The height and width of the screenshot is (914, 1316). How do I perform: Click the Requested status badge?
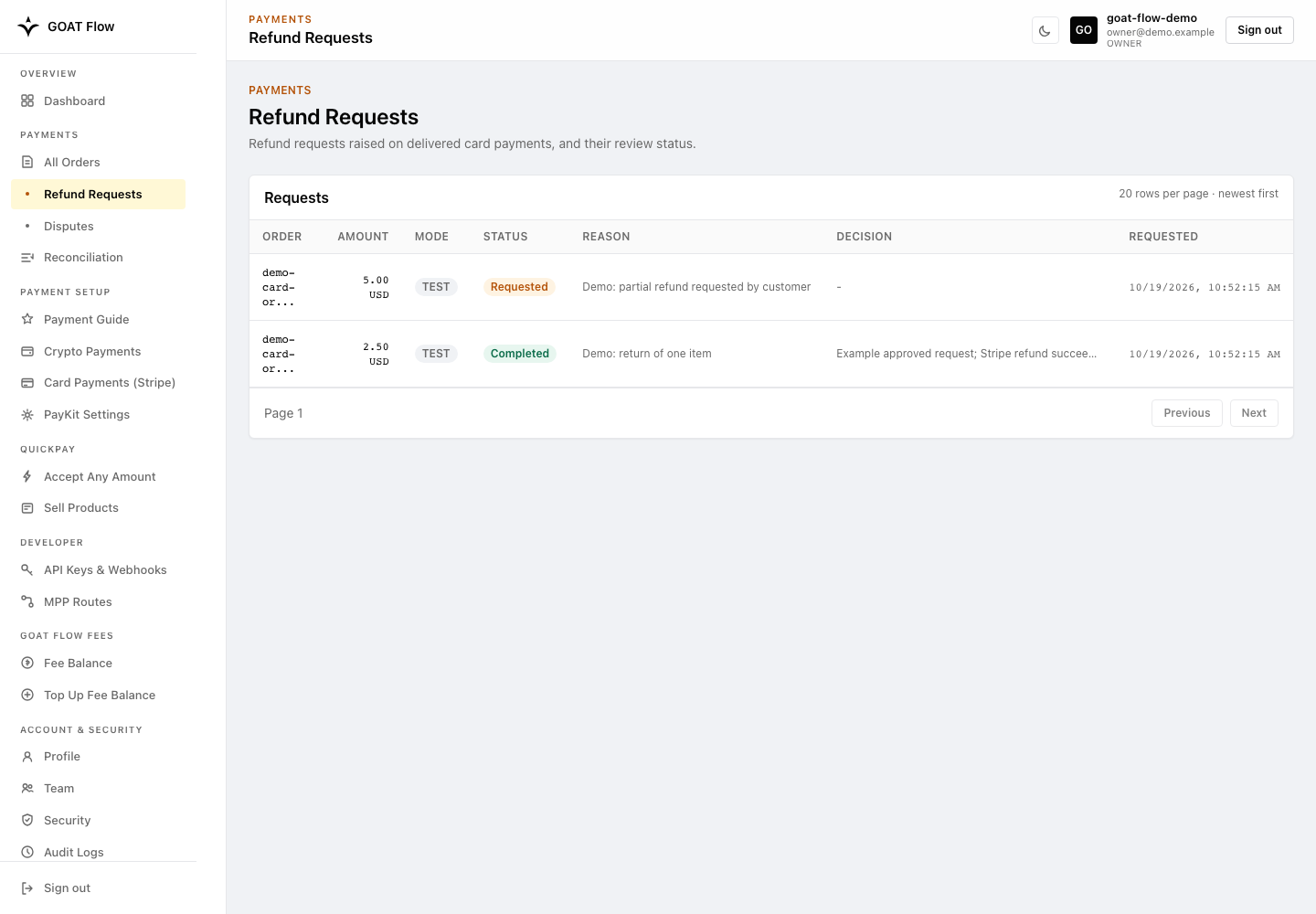pyautogui.click(x=519, y=287)
